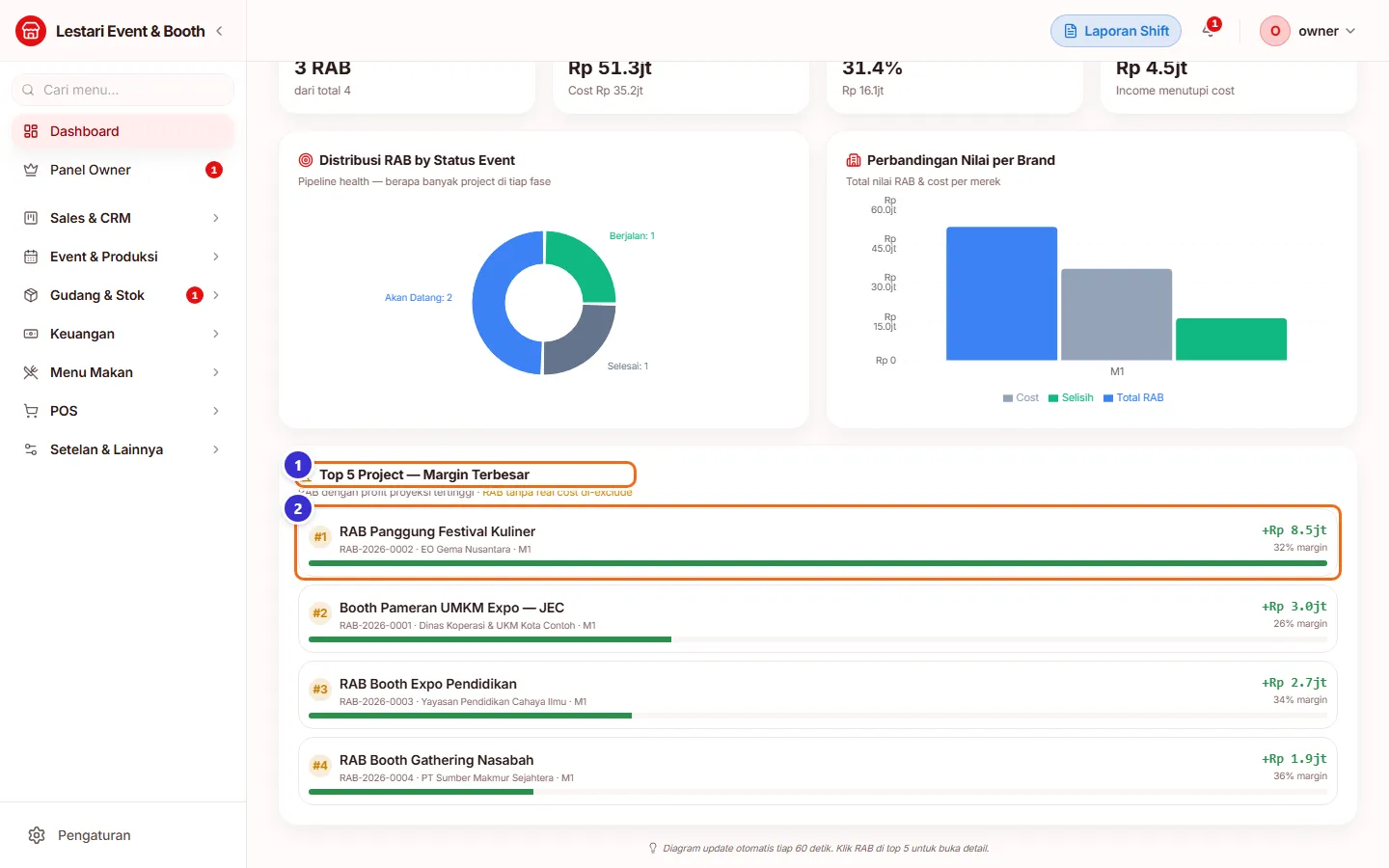The width and height of the screenshot is (1389, 868).
Task: Click the Lestari Event & Booth logo icon
Action: coord(31,31)
